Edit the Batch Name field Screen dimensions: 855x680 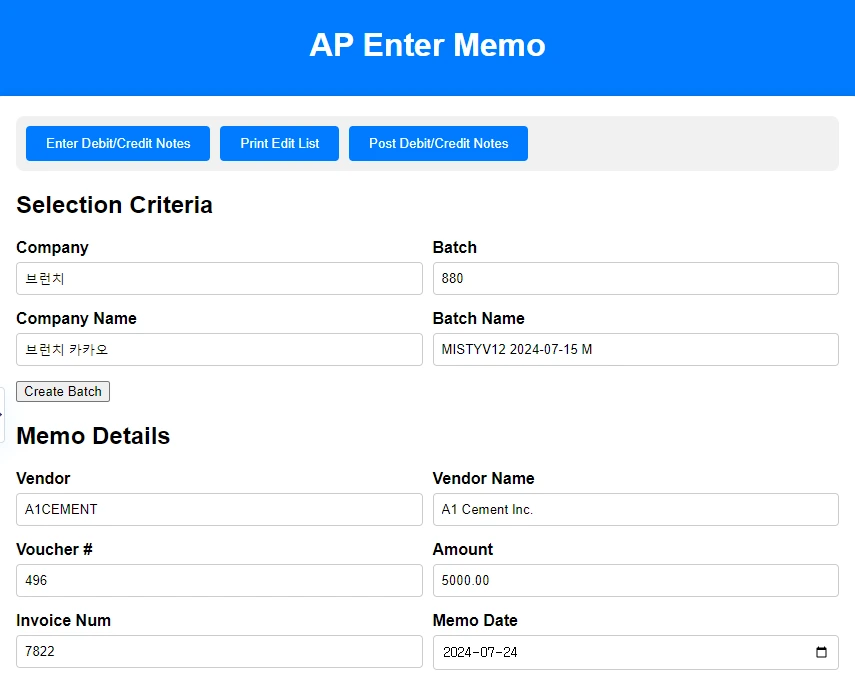click(x=635, y=350)
